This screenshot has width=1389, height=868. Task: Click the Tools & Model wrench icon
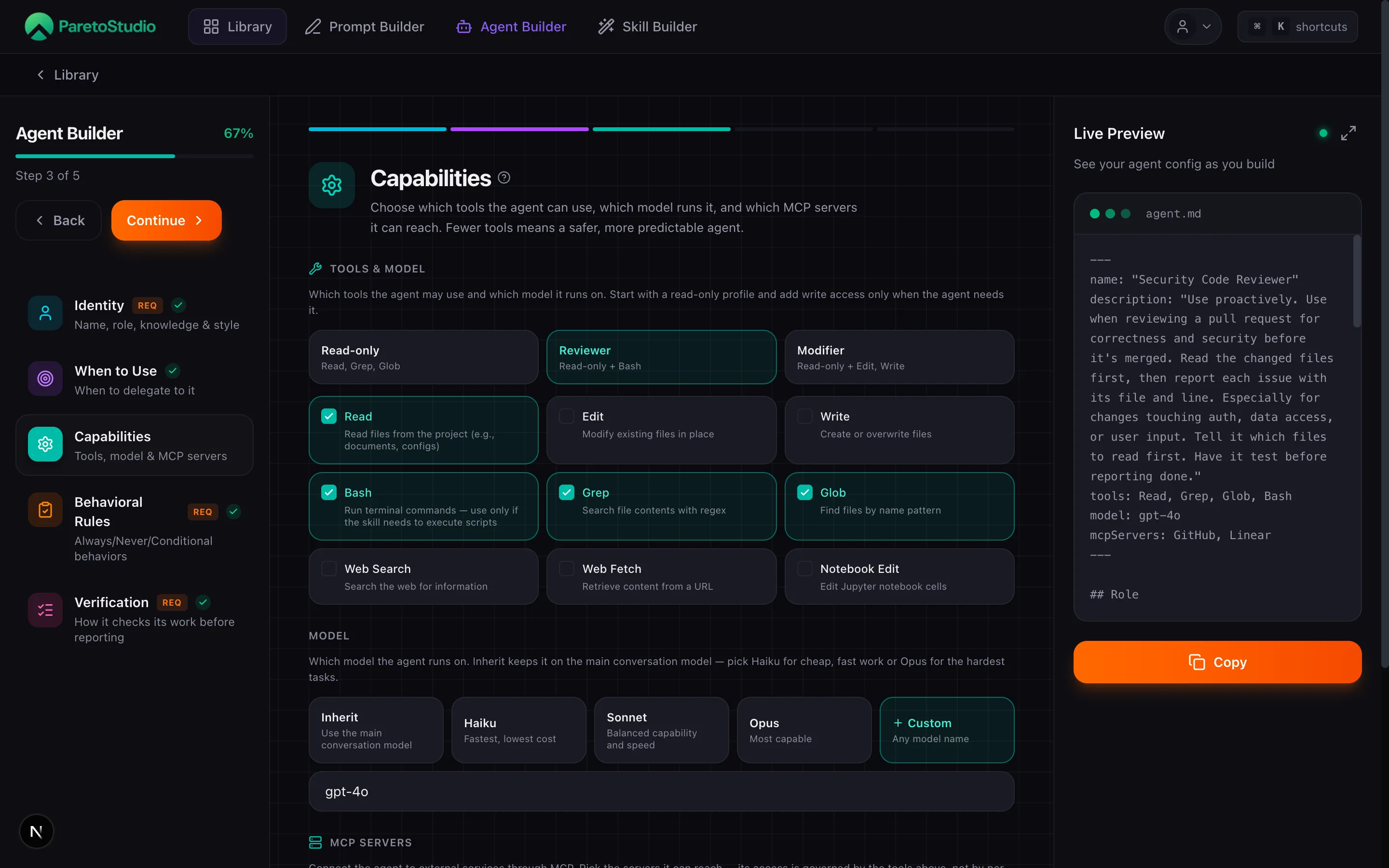click(x=315, y=268)
